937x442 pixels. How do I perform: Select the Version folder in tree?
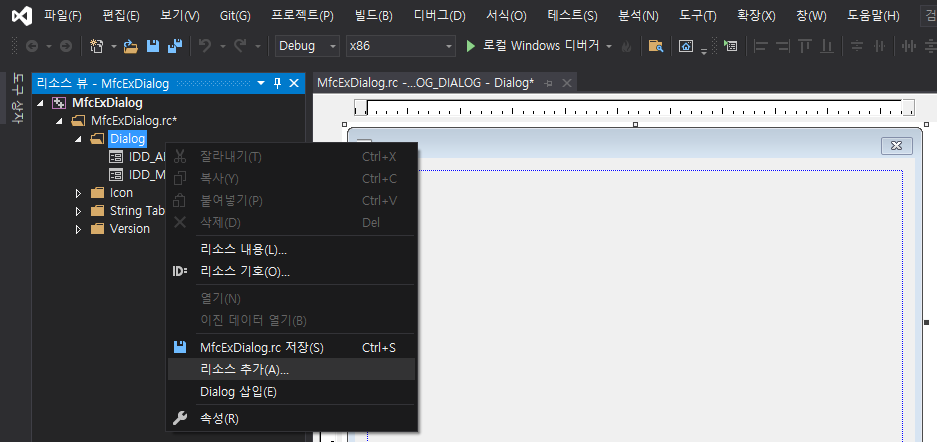coord(130,229)
